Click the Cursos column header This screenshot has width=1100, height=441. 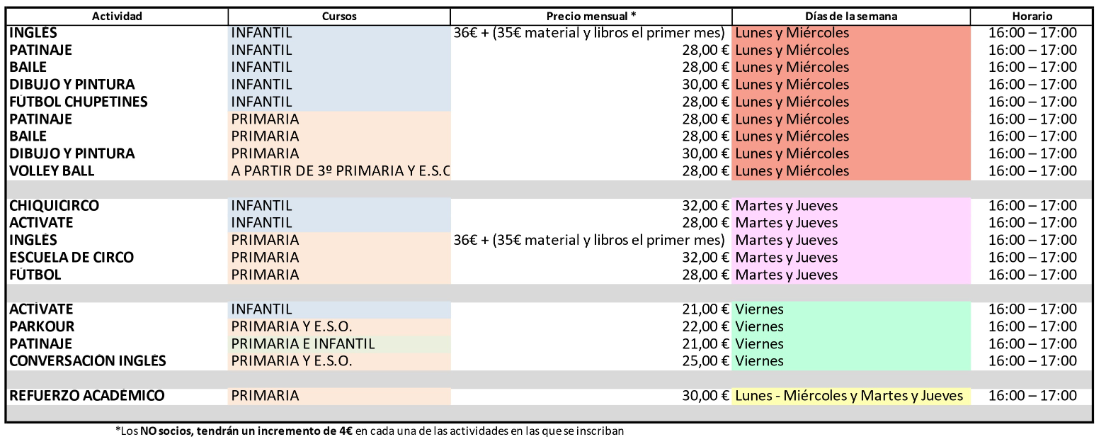[x=339, y=17]
